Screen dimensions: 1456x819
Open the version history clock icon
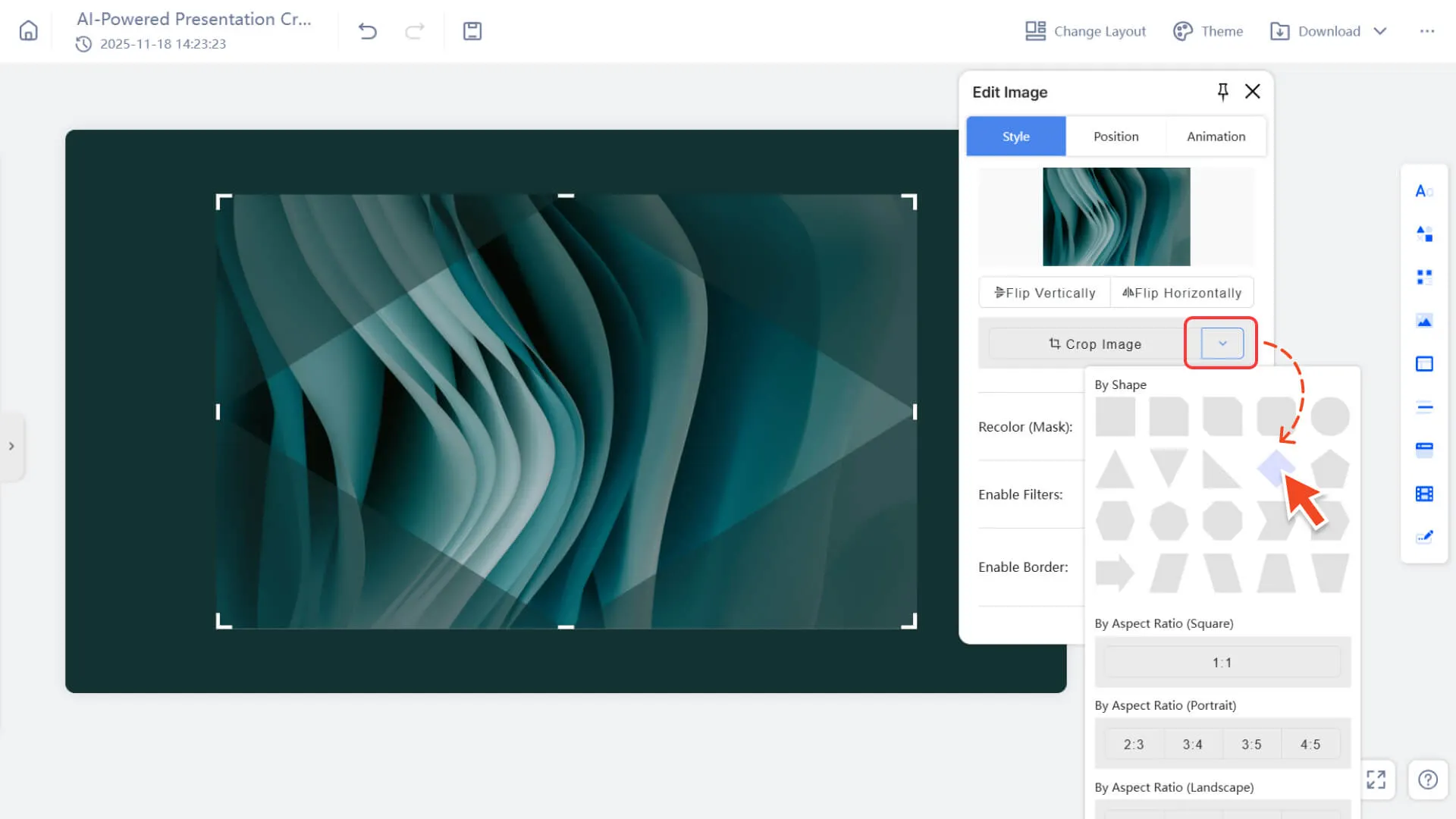(83, 44)
